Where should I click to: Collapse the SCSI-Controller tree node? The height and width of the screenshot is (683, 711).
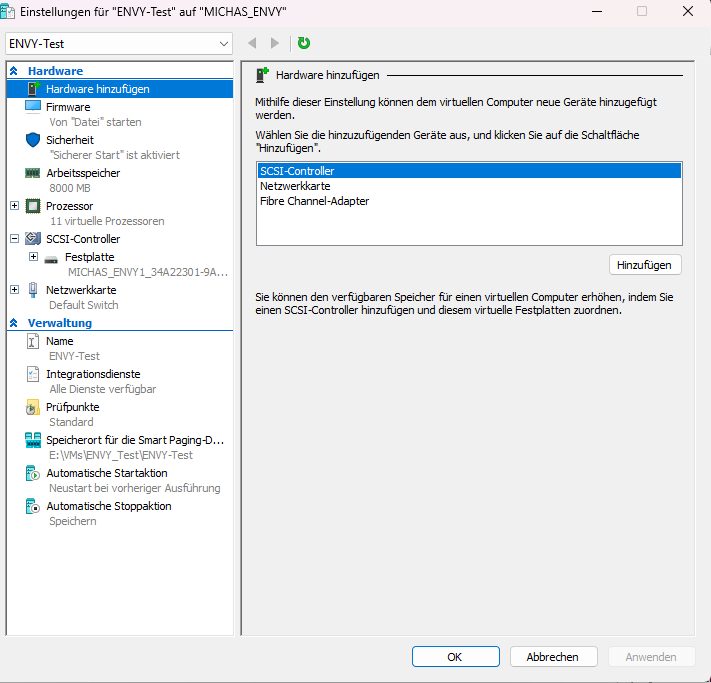pos(15,239)
